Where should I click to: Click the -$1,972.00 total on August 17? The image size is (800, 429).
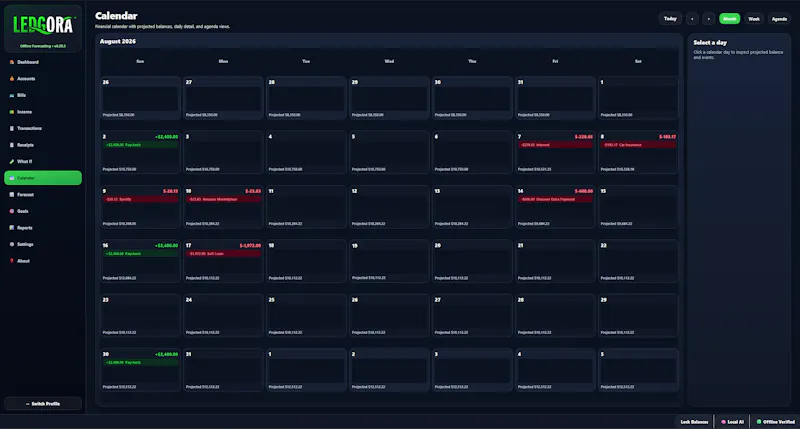coord(250,245)
